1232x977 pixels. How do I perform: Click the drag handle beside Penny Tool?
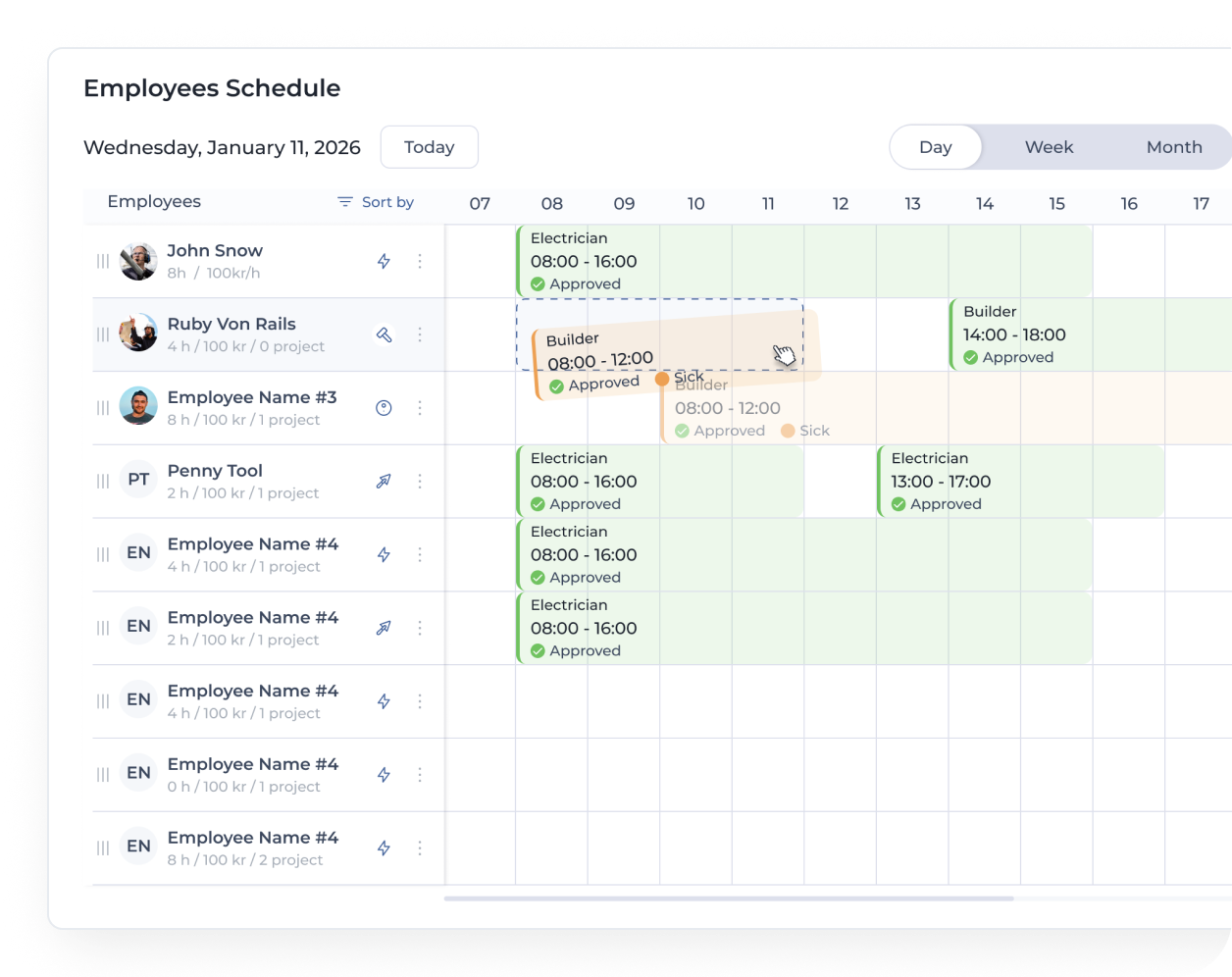tap(103, 481)
